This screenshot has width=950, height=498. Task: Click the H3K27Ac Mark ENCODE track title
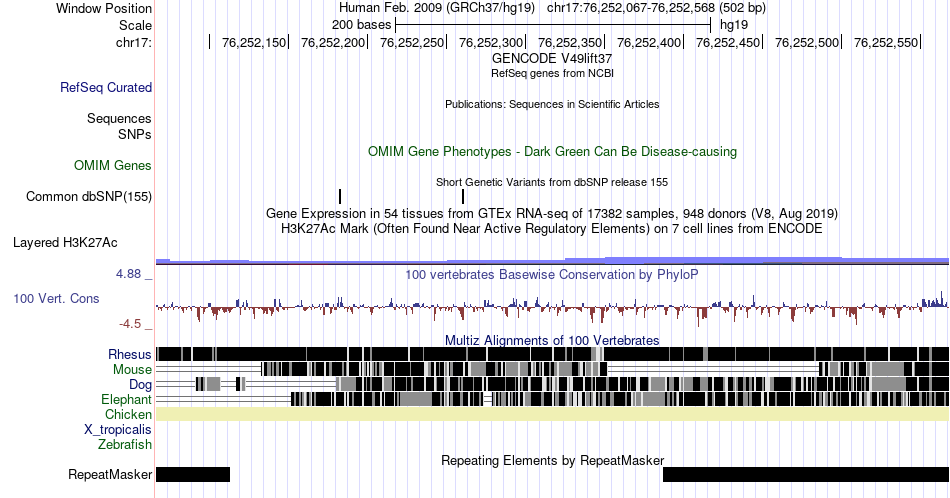click(552, 228)
